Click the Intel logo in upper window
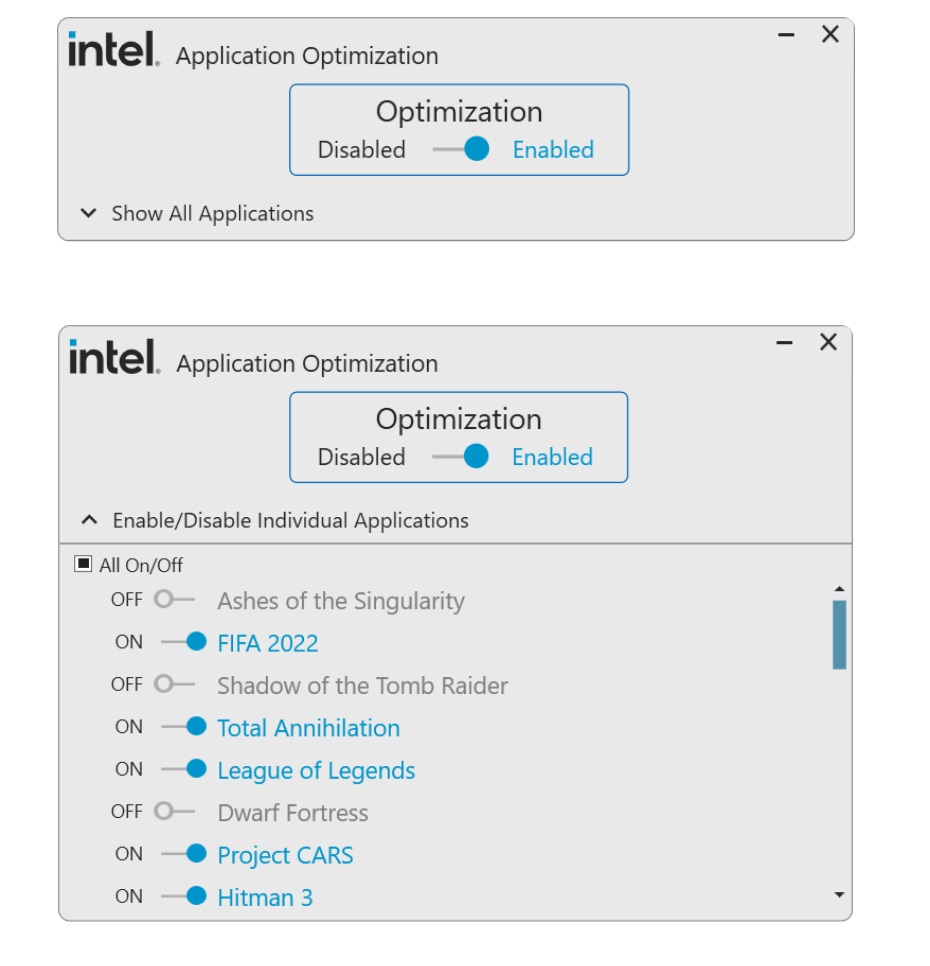 pos(113,49)
